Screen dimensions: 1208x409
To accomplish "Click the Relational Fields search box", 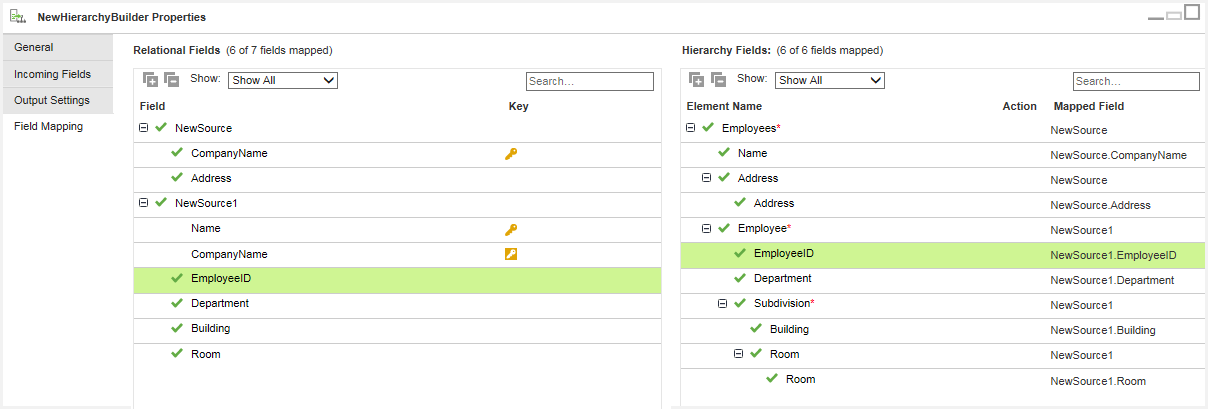I will pyautogui.click(x=590, y=81).
